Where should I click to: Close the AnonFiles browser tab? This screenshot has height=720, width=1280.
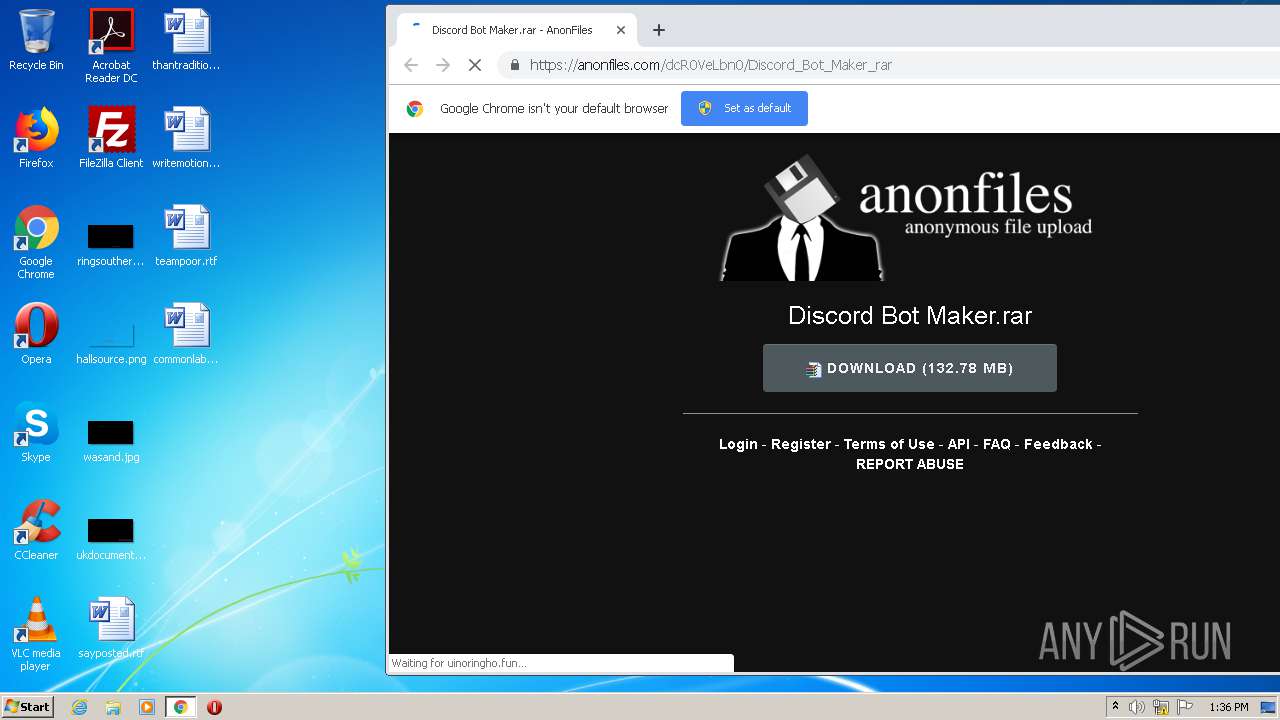click(620, 30)
